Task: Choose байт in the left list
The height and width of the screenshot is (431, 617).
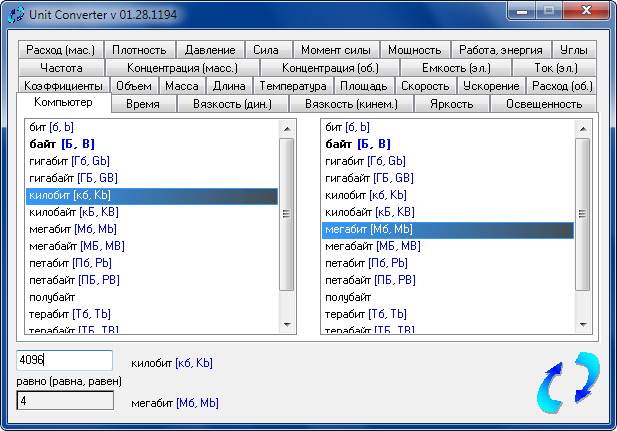Action: (x=62, y=144)
